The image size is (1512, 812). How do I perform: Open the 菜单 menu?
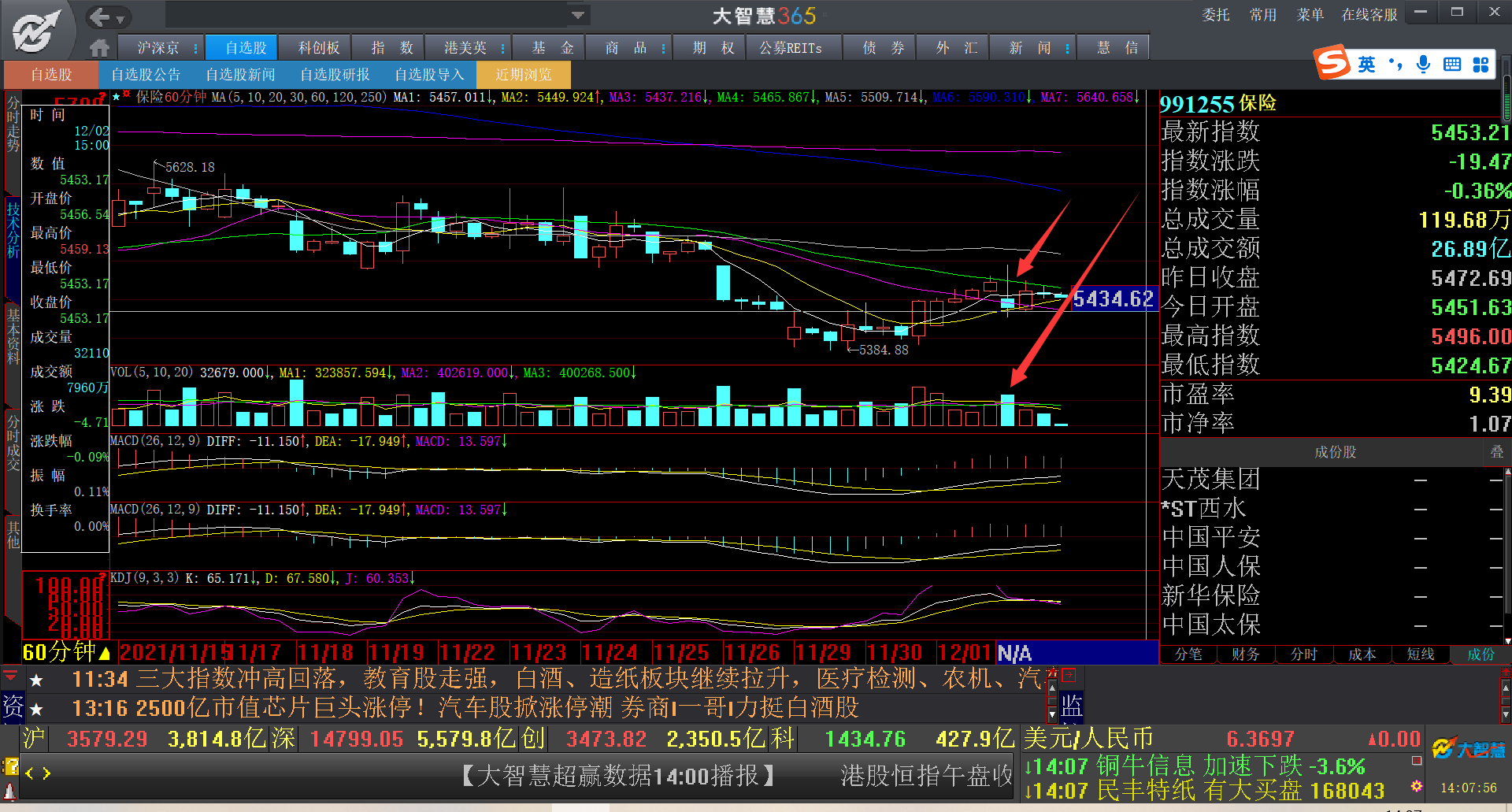1310,15
